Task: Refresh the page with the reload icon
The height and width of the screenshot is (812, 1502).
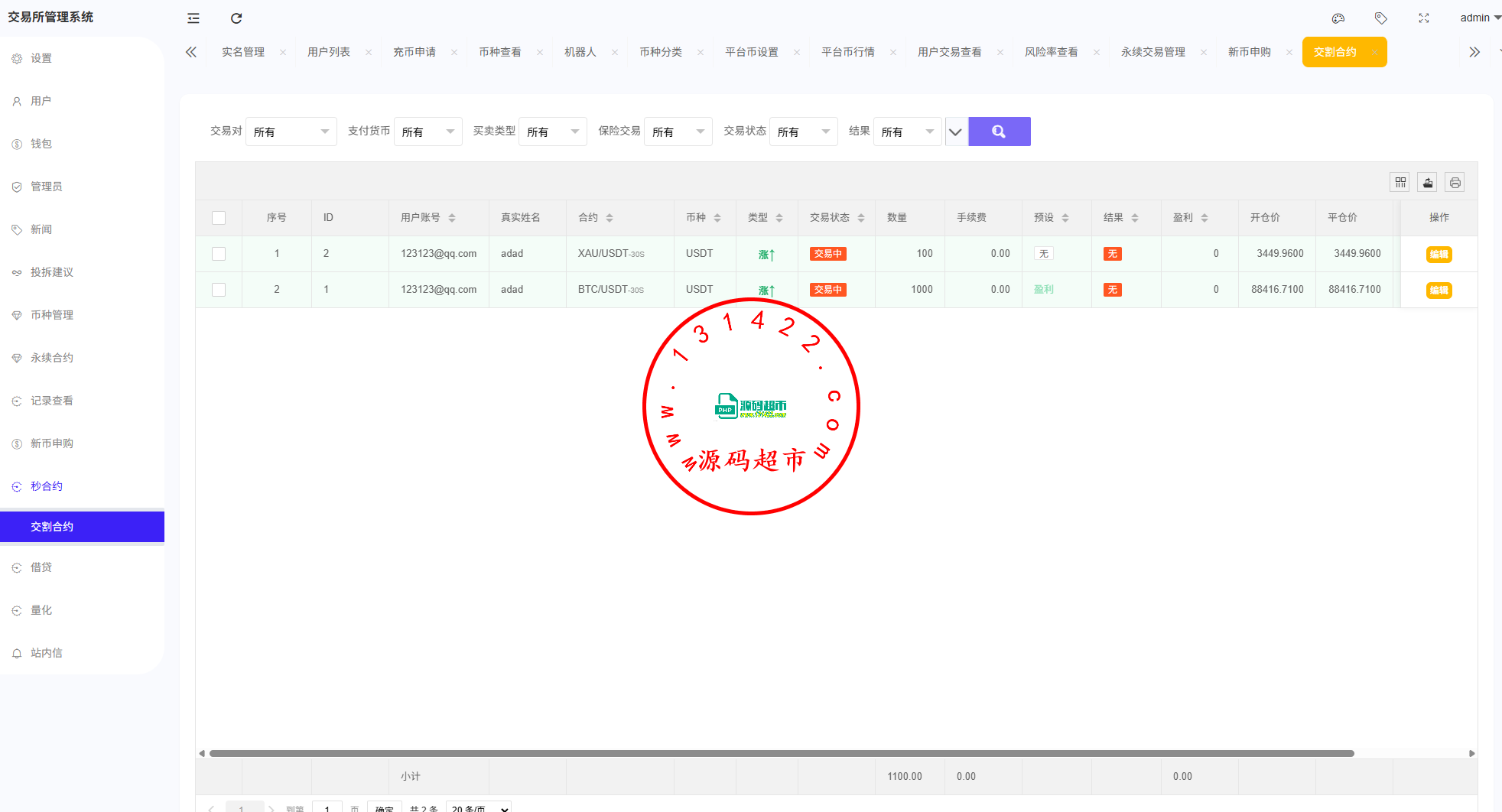Action: pos(236,18)
